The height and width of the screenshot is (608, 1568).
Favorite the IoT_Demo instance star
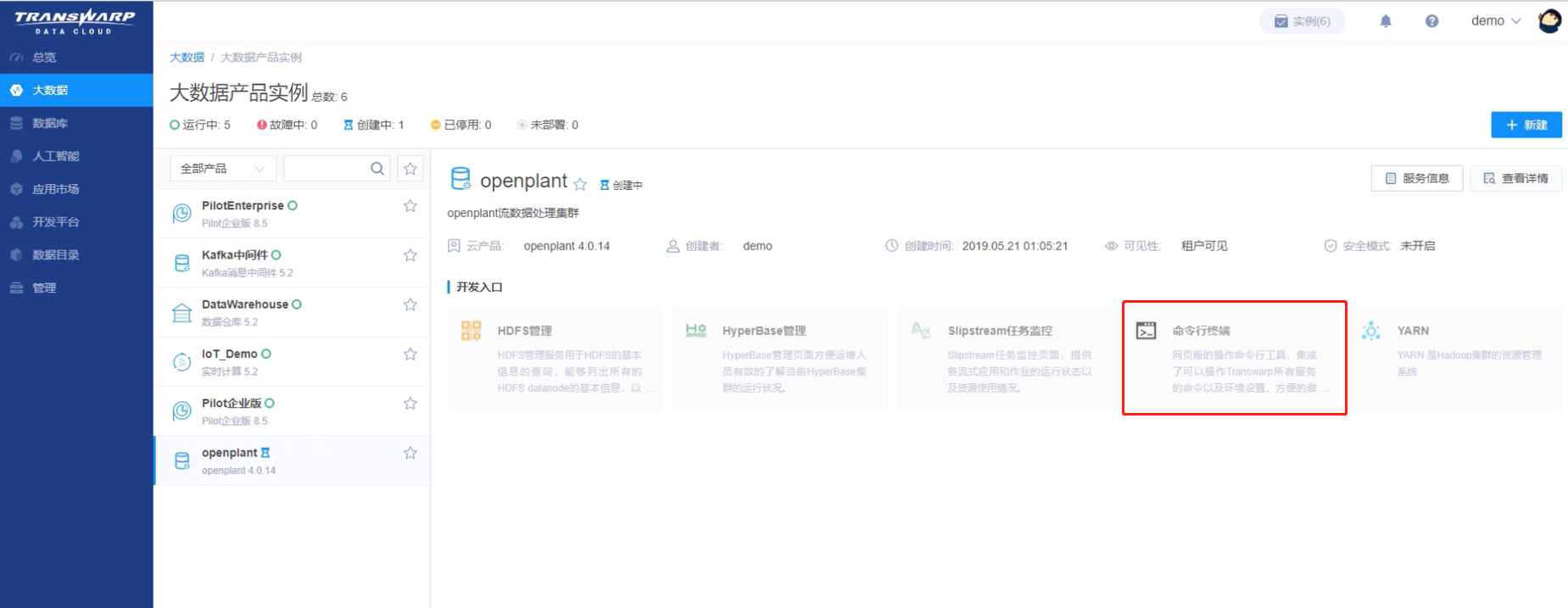(x=410, y=354)
